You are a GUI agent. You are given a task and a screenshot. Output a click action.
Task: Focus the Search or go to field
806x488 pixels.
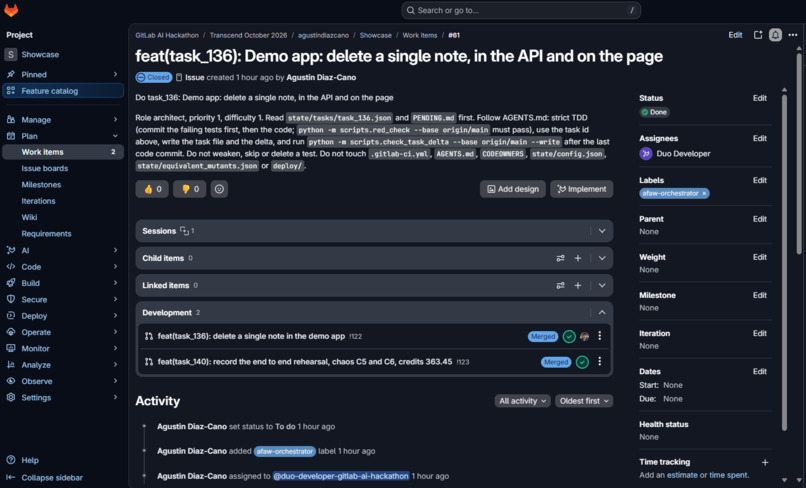click(521, 10)
